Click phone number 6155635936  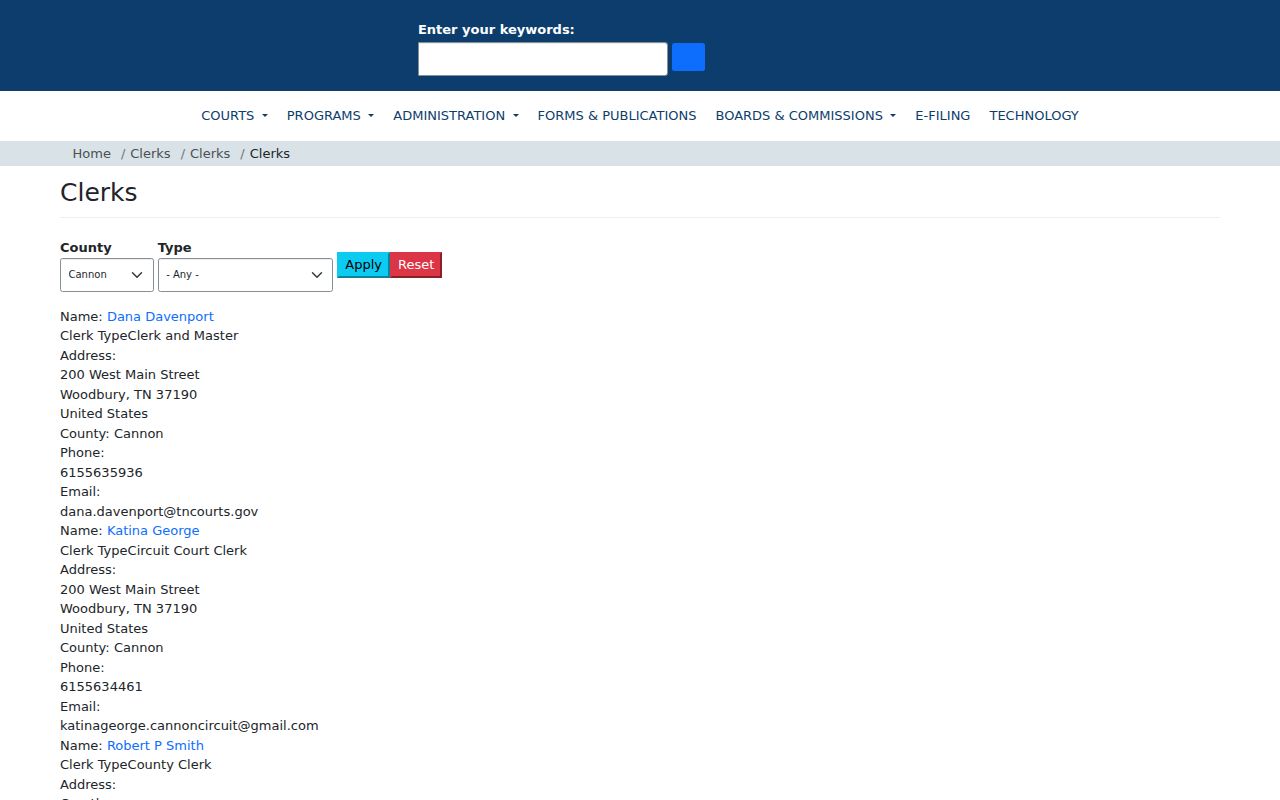pos(101,472)
